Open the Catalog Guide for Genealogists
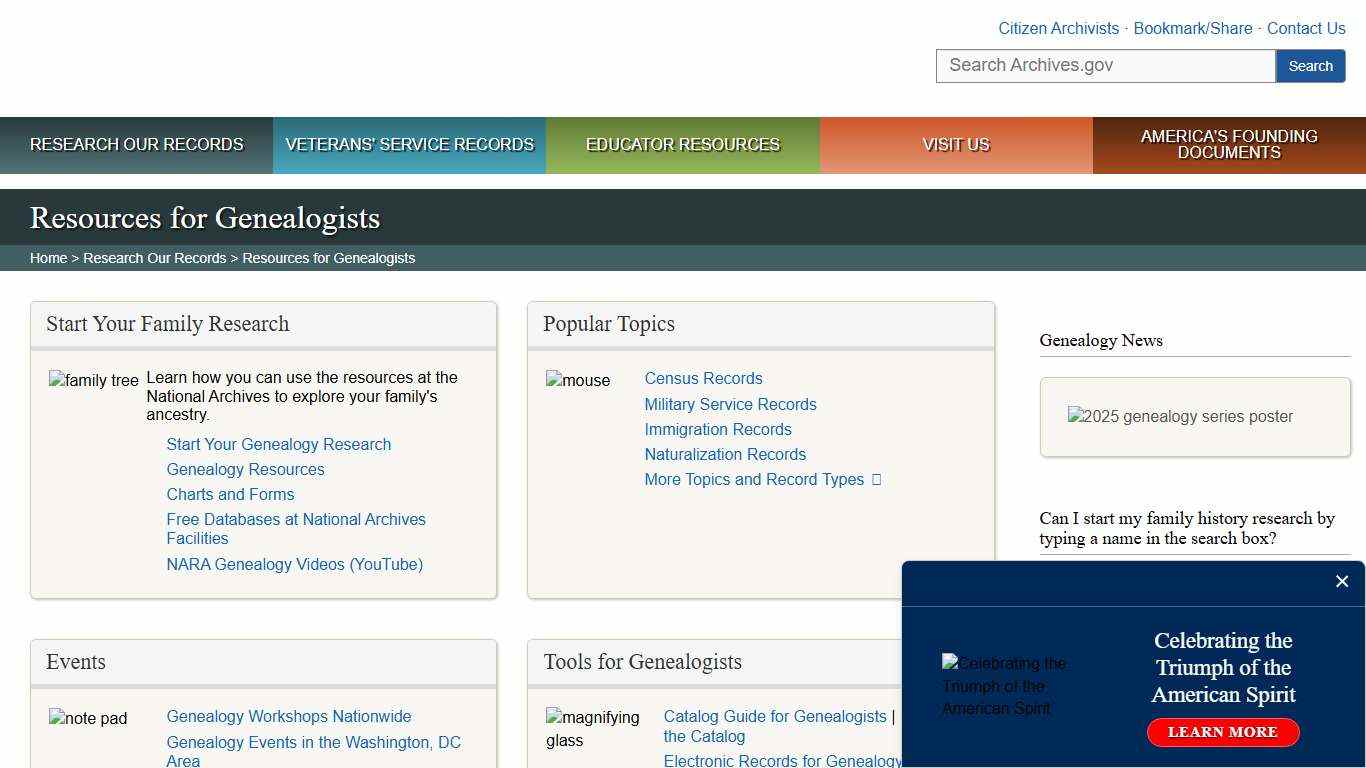1366x768 pixels. [x=774, y=716]
